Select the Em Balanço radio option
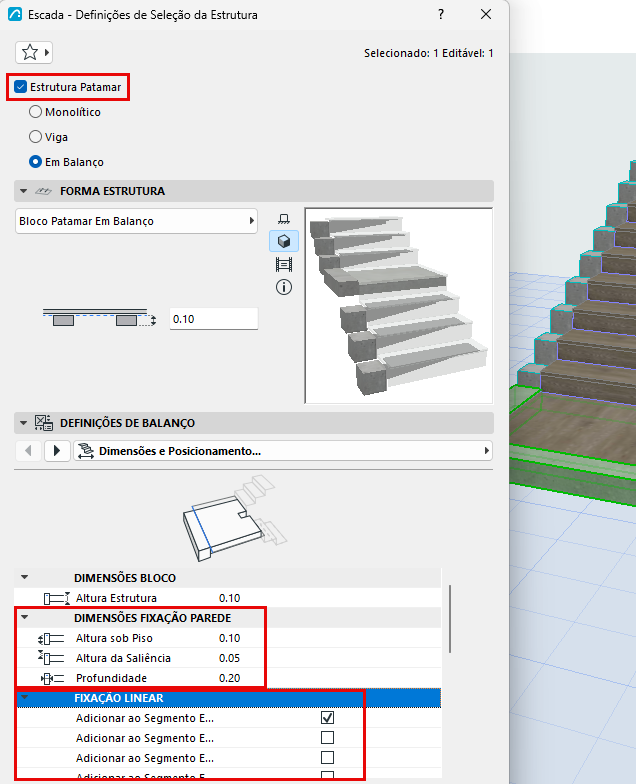This screenshot has height=784, width=636. tap(35, 162)
